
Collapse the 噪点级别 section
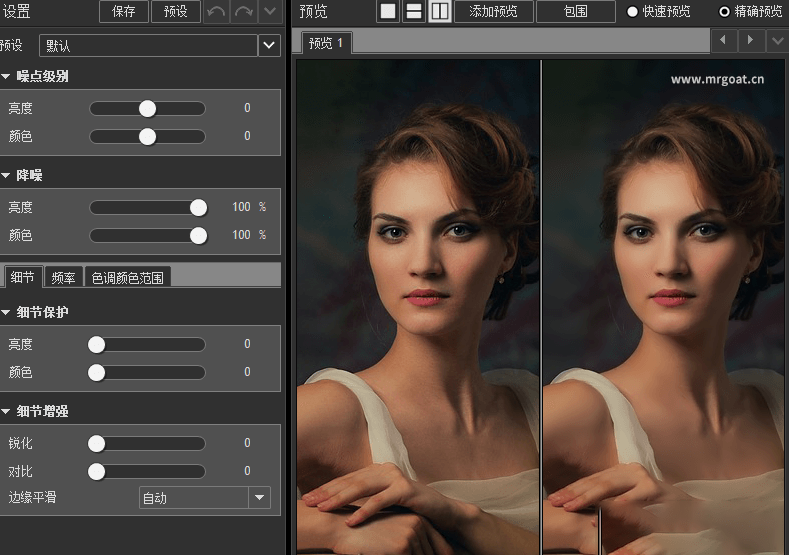point(7,77)
